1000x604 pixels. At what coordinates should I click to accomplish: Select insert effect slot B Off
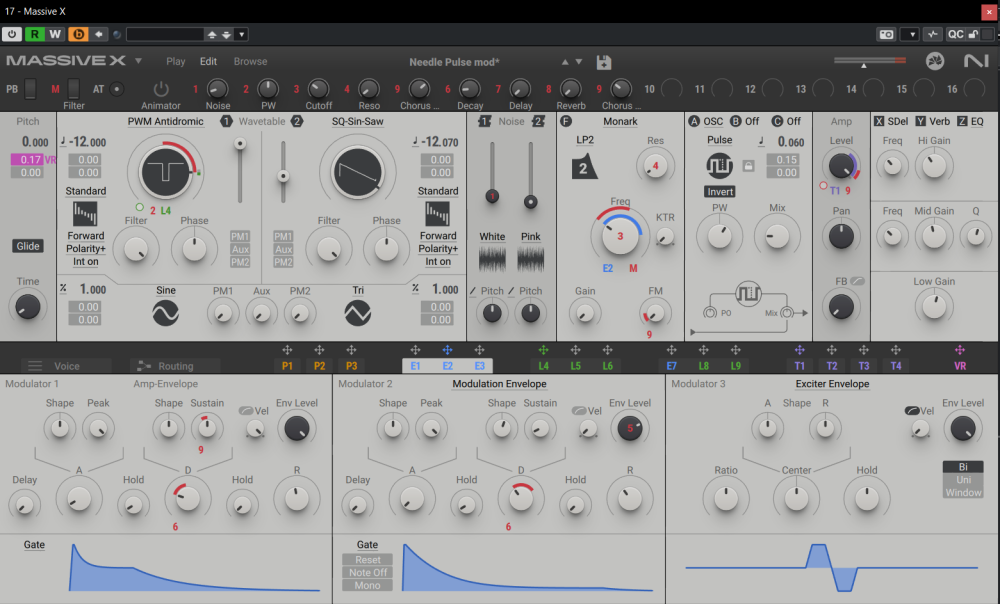point(745,121)
